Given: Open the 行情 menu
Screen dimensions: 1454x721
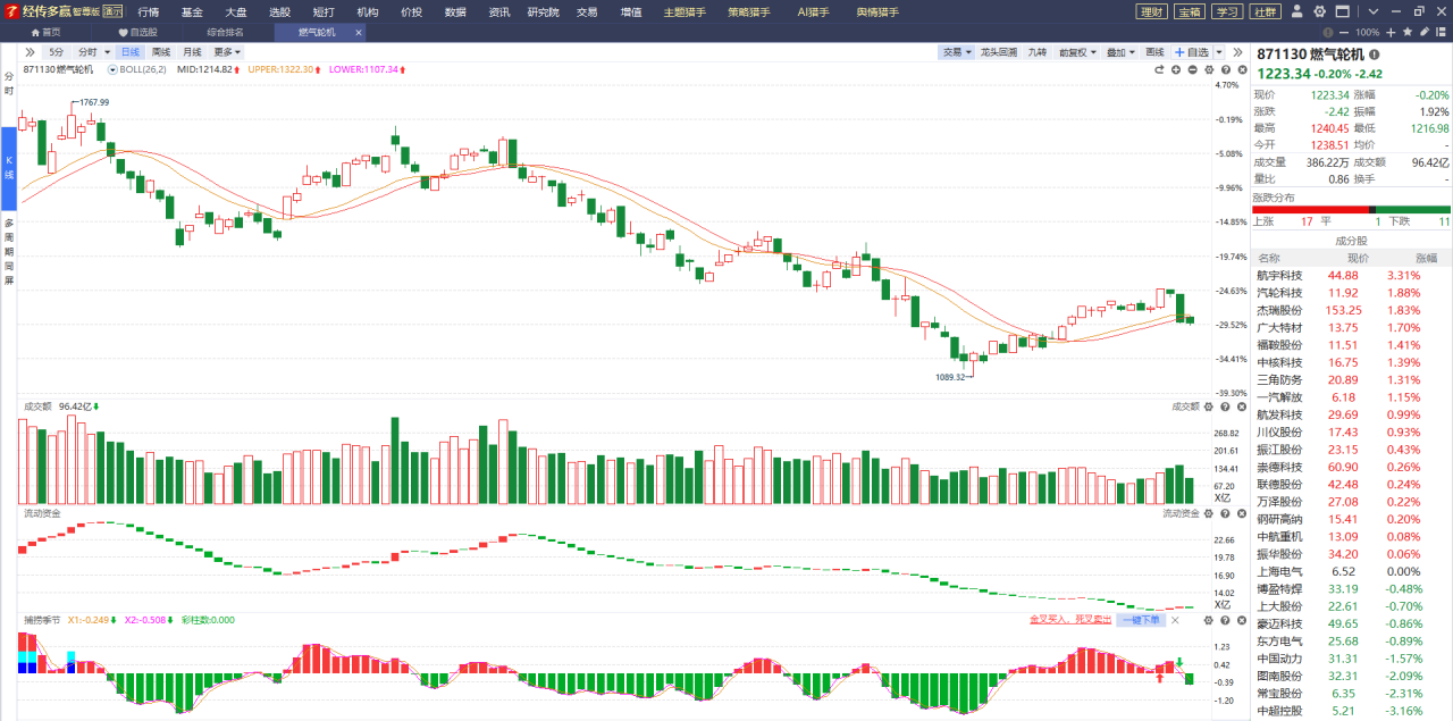Looking at the screenshot, I should [x=148, y=12].
